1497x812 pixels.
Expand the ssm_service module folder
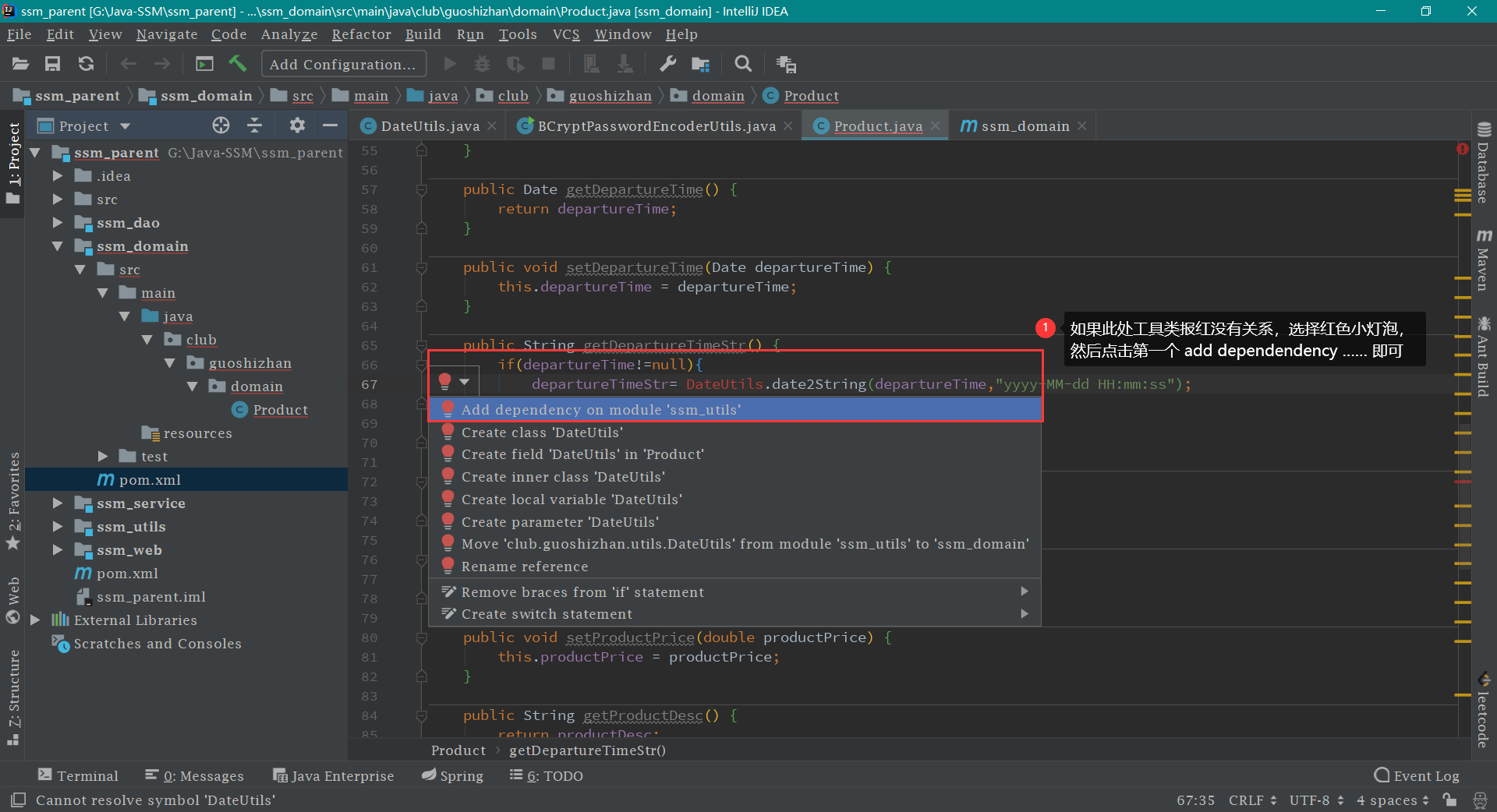click(x=57, y=503)
